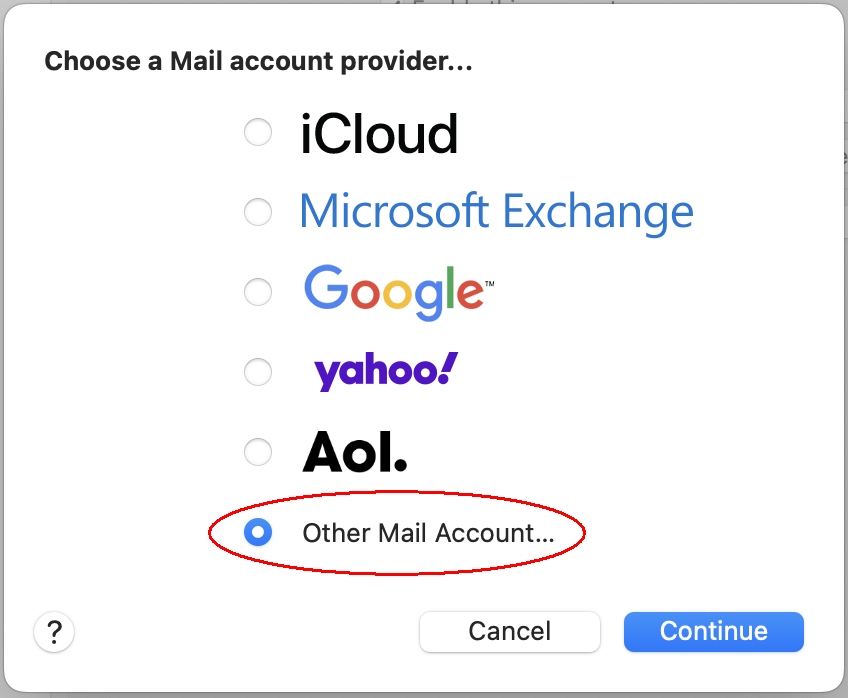848x698 pixels.
Task: Click the "Choose a Mail account provider..." heading
Action: [x=258, y=62]
